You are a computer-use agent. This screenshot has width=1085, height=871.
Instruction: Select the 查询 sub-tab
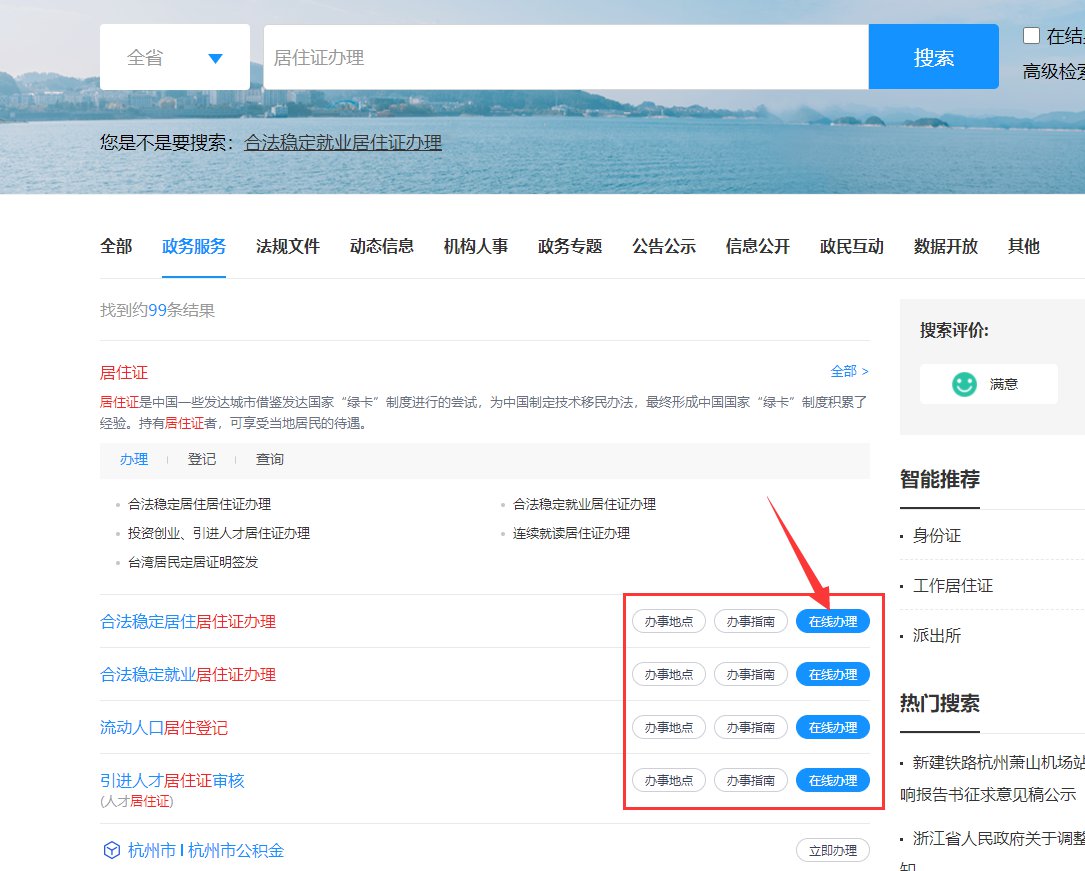270,459
